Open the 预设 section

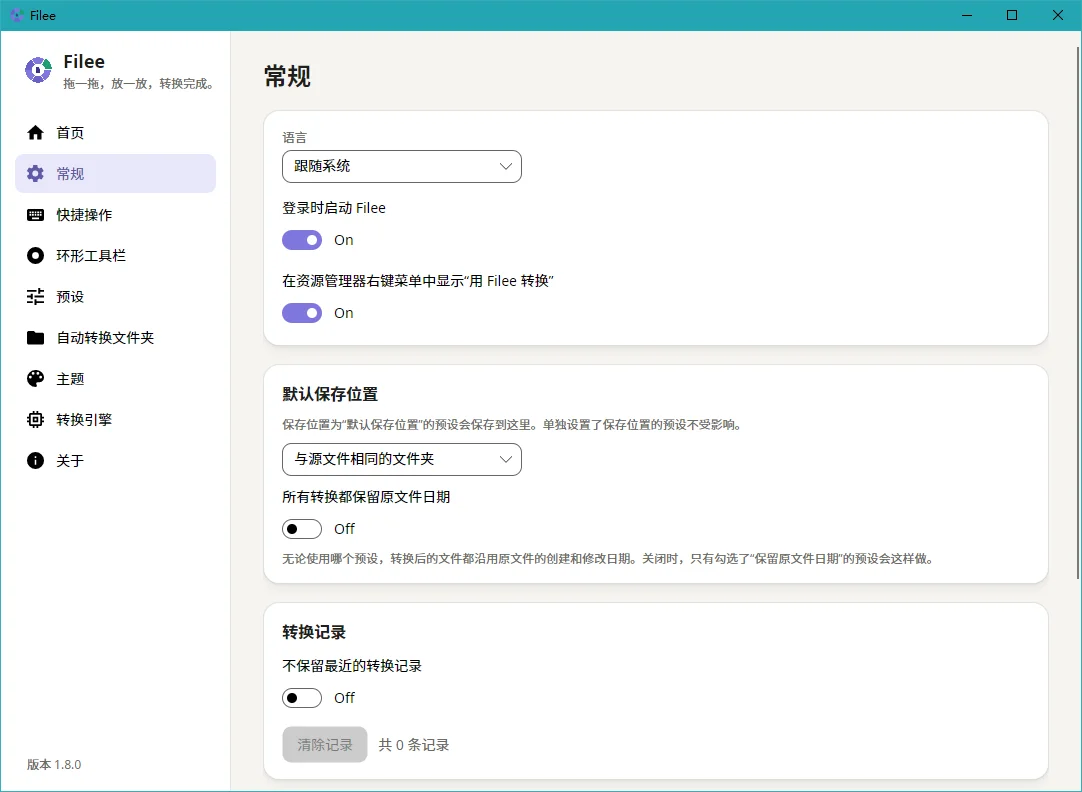(x=115, y=297)
